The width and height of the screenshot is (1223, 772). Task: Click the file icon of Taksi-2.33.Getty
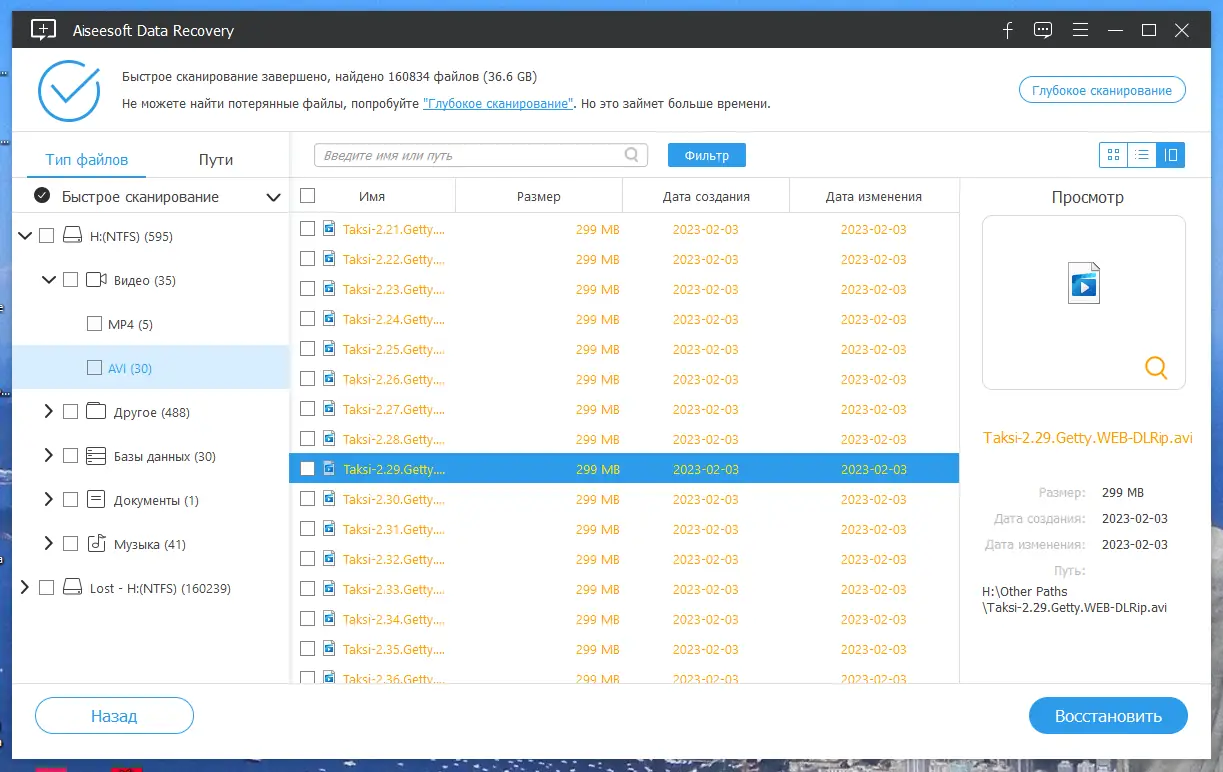(x=329, y=589)
